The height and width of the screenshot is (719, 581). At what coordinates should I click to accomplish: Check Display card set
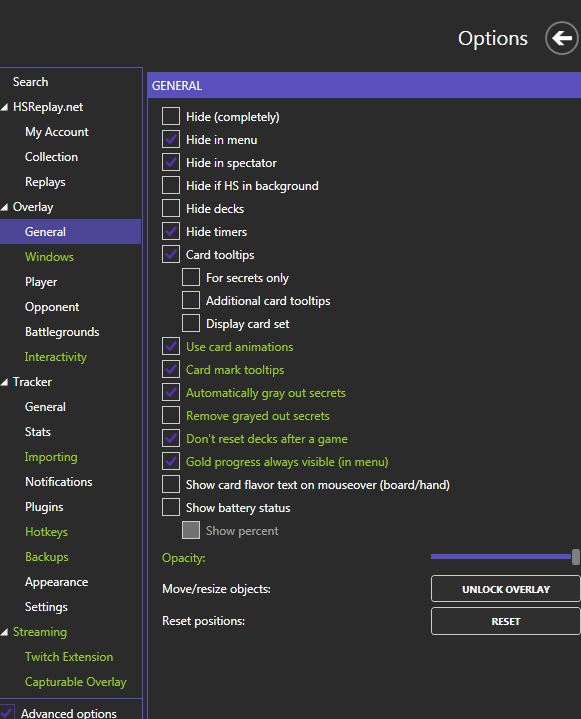point(191,323)
